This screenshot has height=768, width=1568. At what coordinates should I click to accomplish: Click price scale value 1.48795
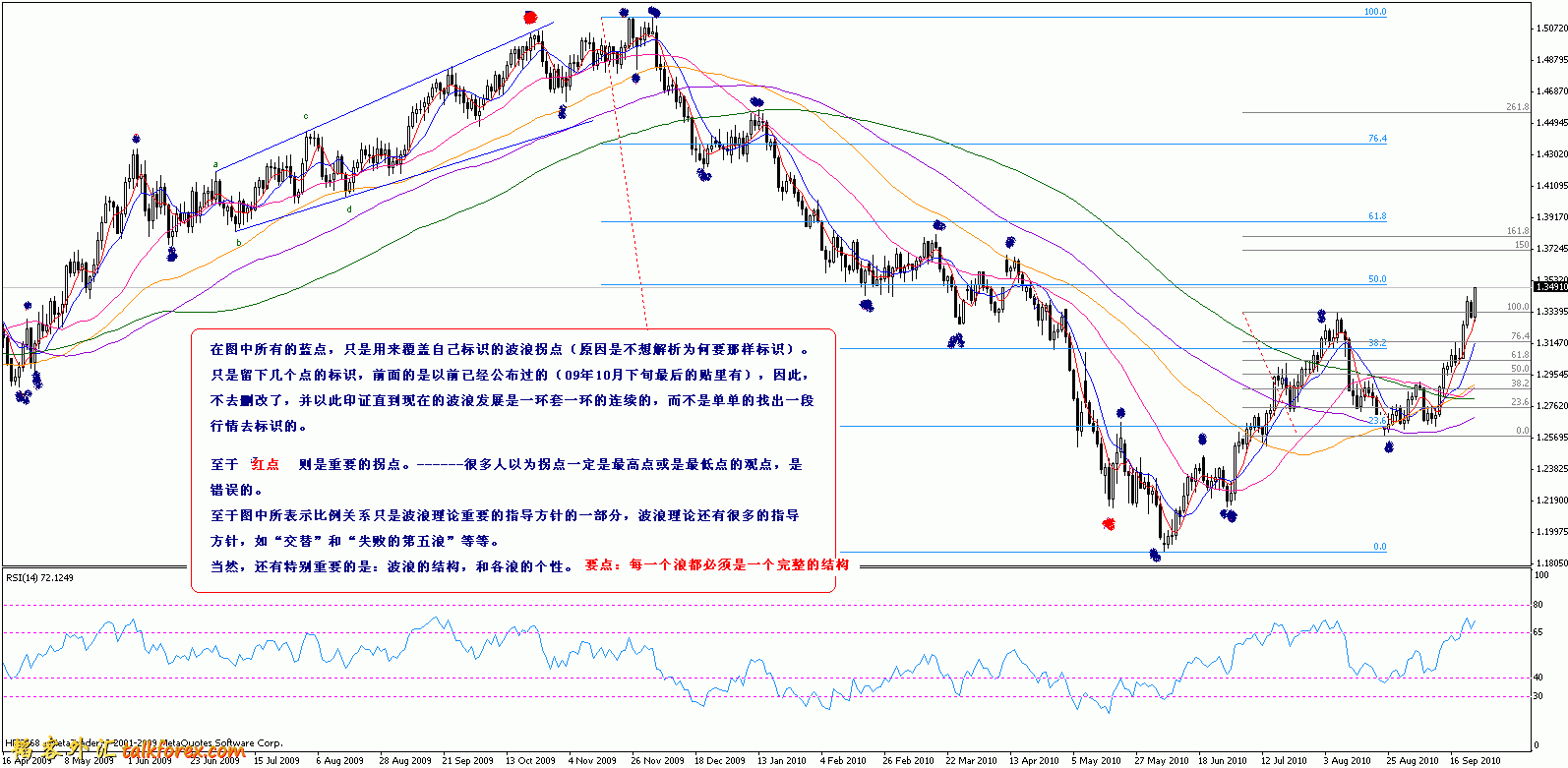1551,60
